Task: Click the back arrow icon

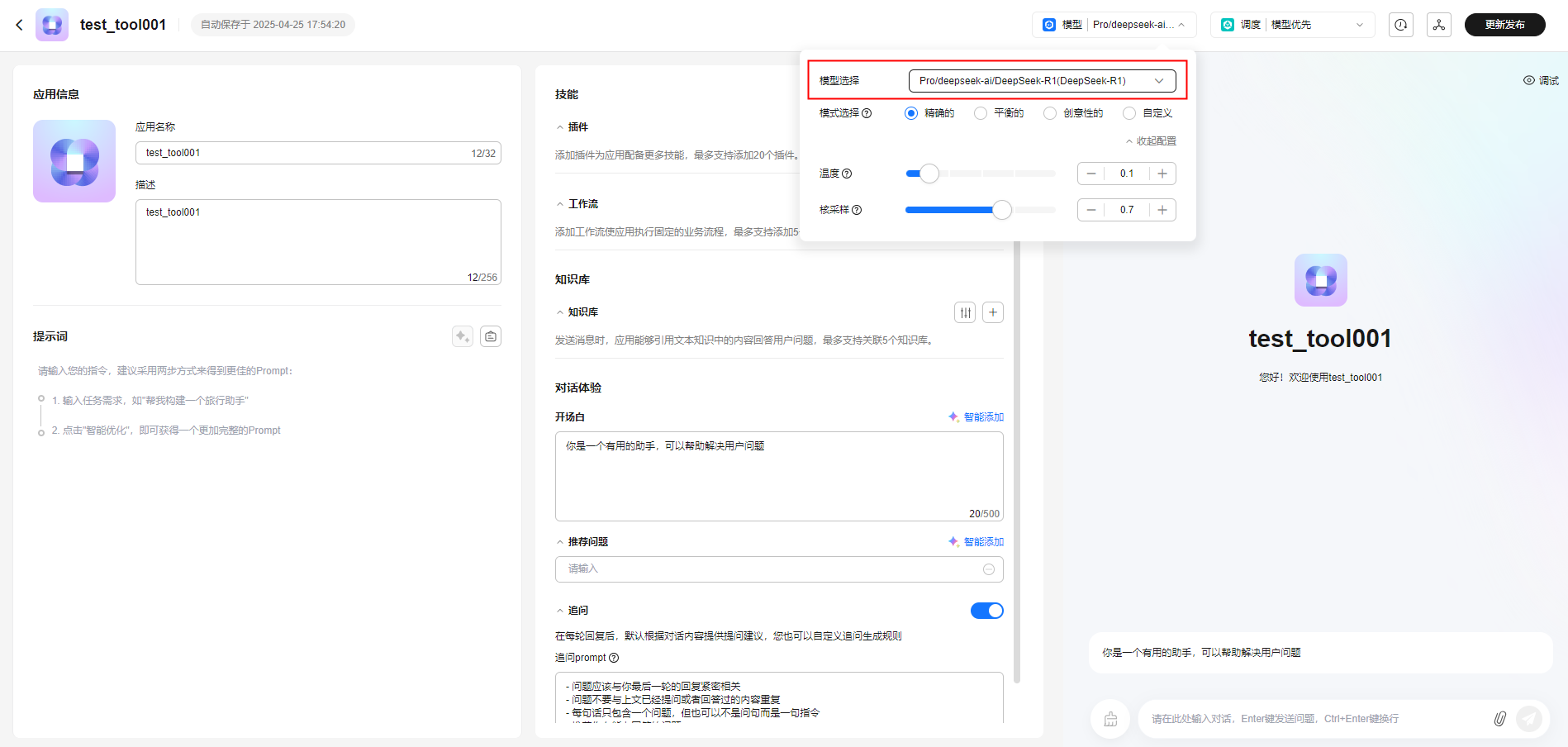Action: [20, 25]
